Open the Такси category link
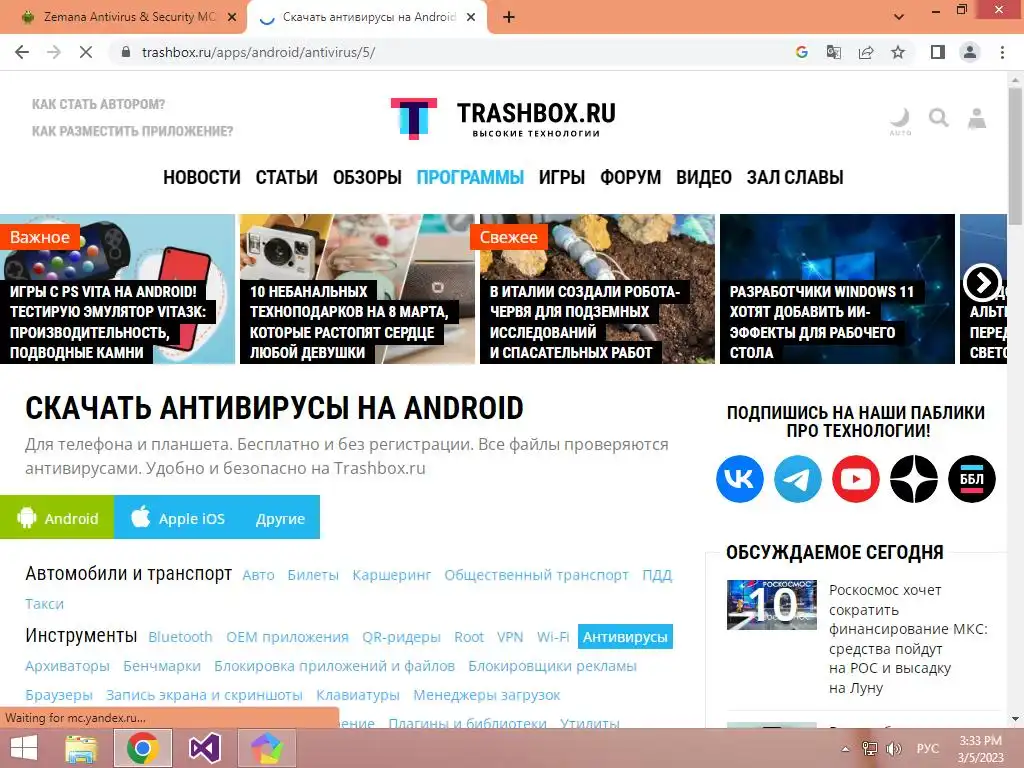 pyautogui.click(x=44, y=604)
